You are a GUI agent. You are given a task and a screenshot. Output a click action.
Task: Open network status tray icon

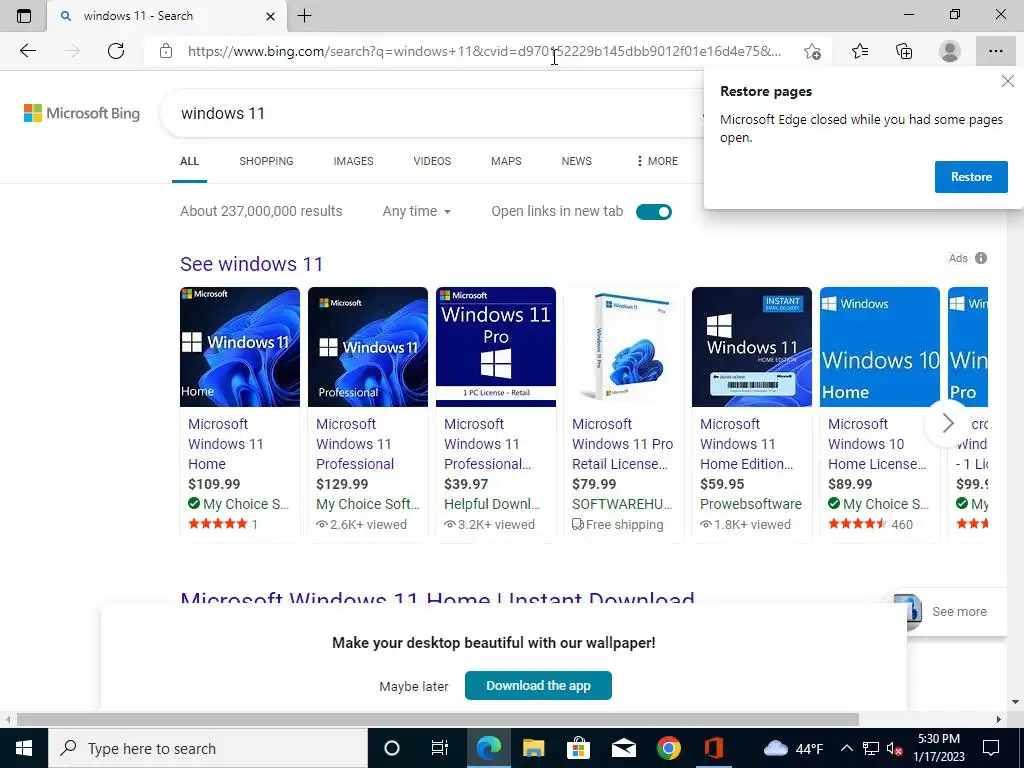point(871,748)
